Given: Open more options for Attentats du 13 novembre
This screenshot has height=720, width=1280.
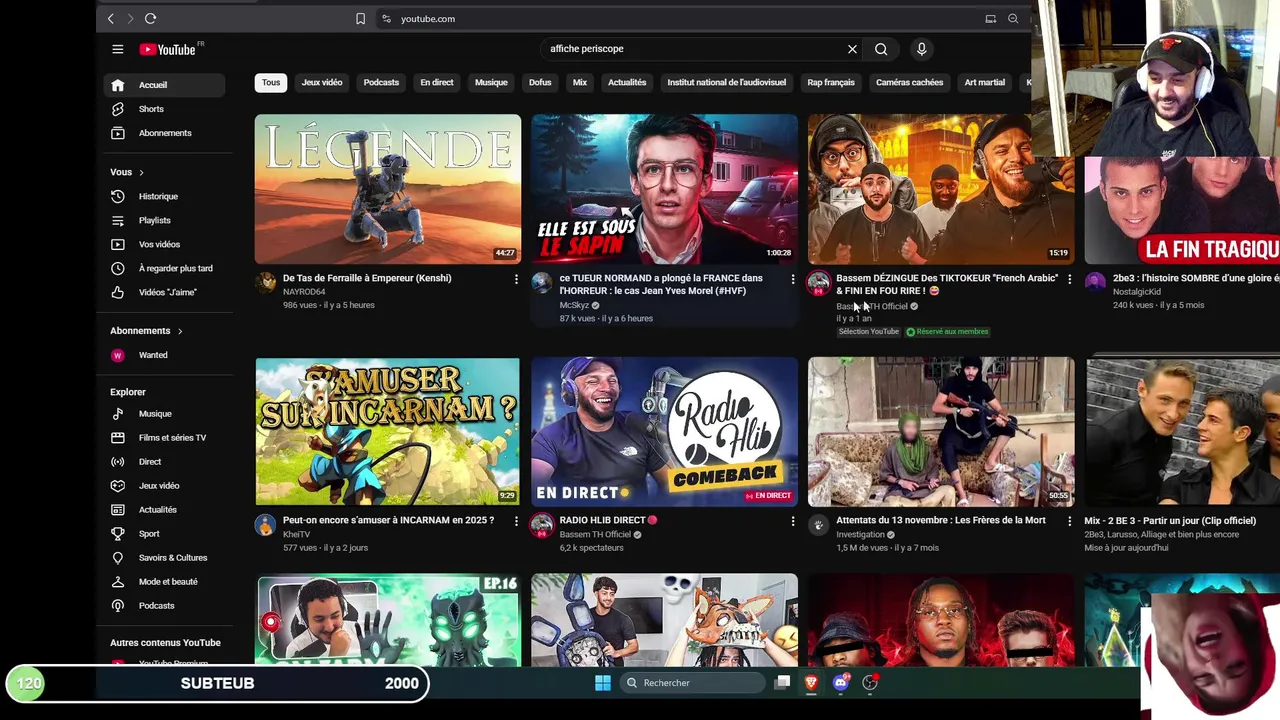Looking at the screenshot, I should (x=1069, y=521).
